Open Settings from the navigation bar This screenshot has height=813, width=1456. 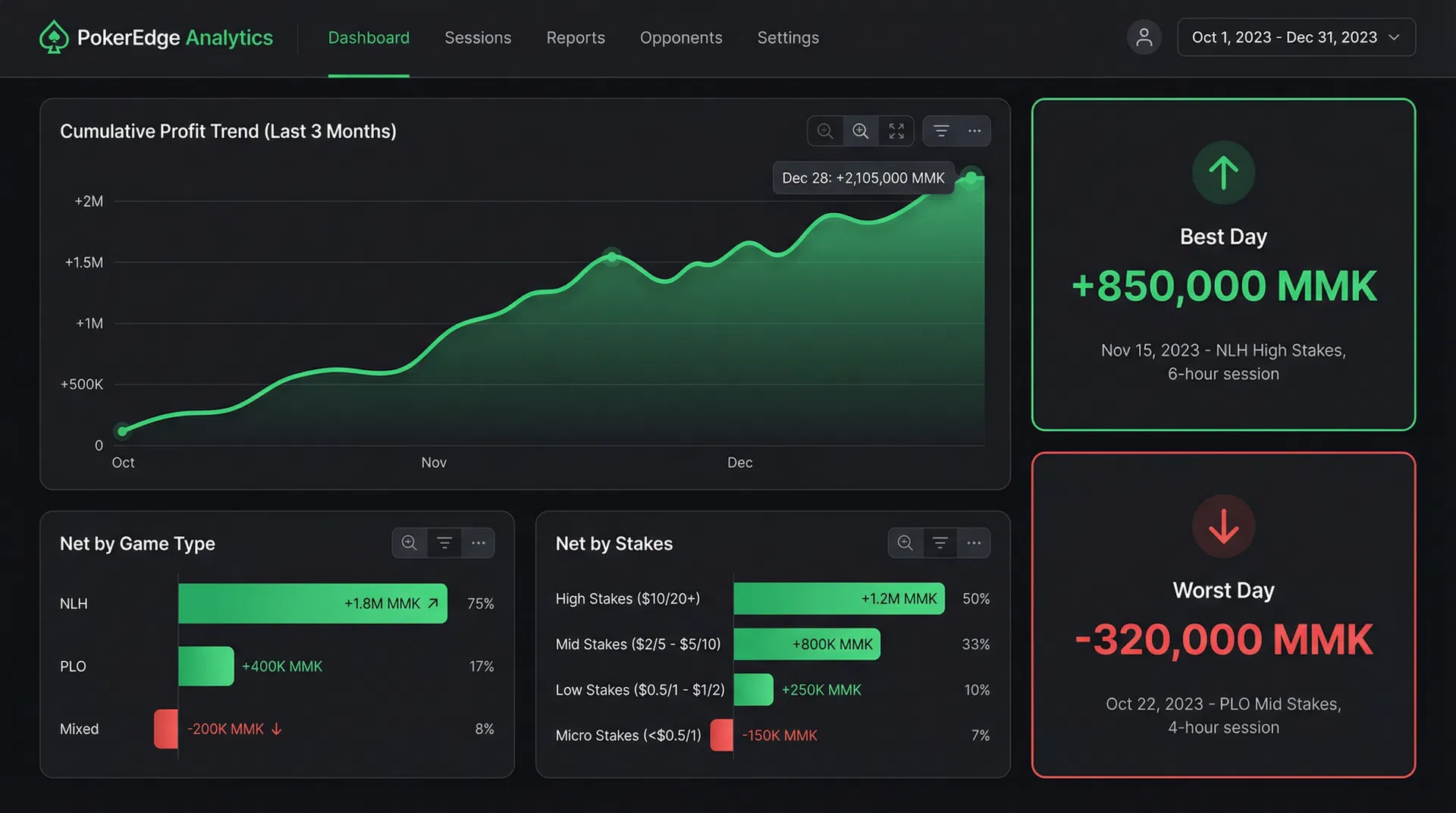(788, 37)
